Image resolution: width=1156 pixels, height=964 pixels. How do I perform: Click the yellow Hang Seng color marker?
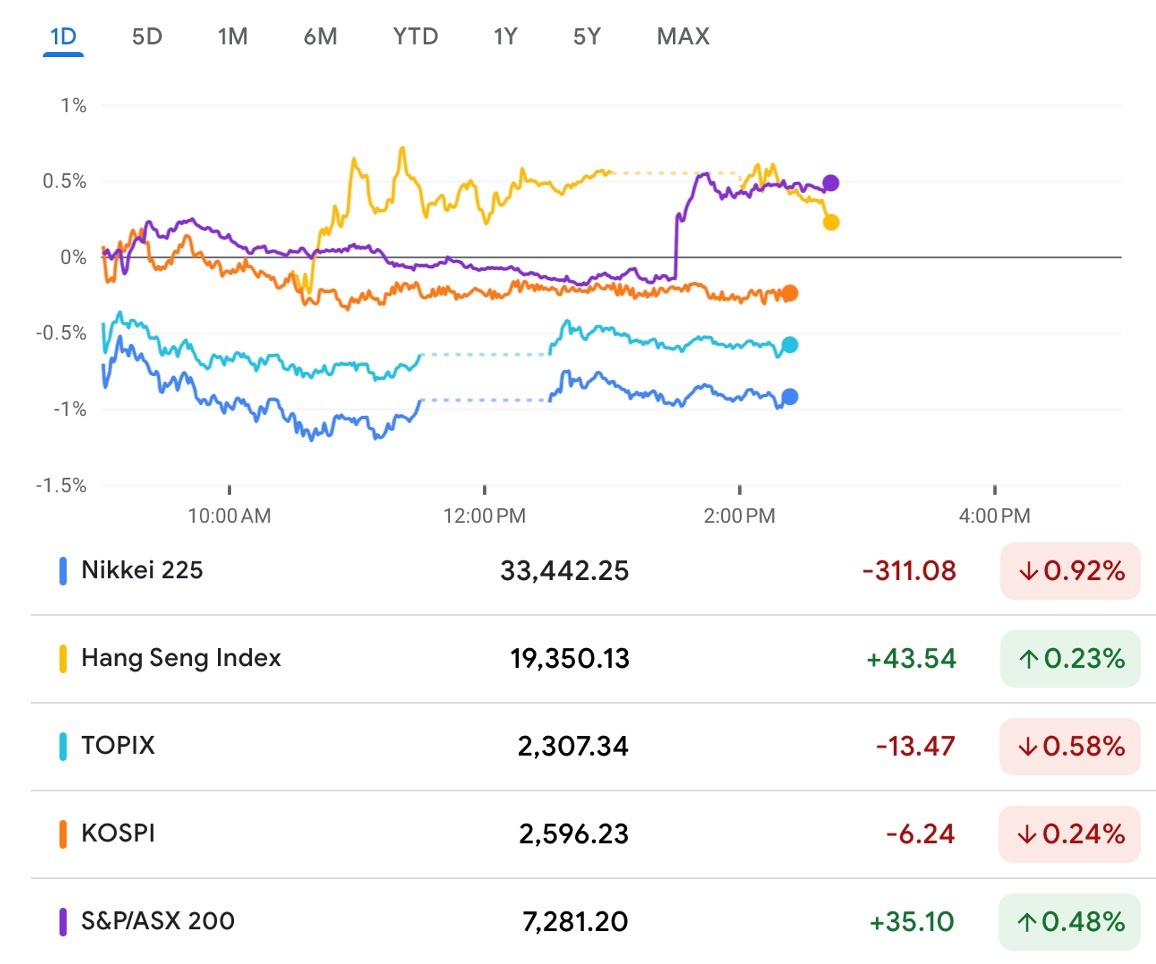pyautogui.click(x=63, y=659)
